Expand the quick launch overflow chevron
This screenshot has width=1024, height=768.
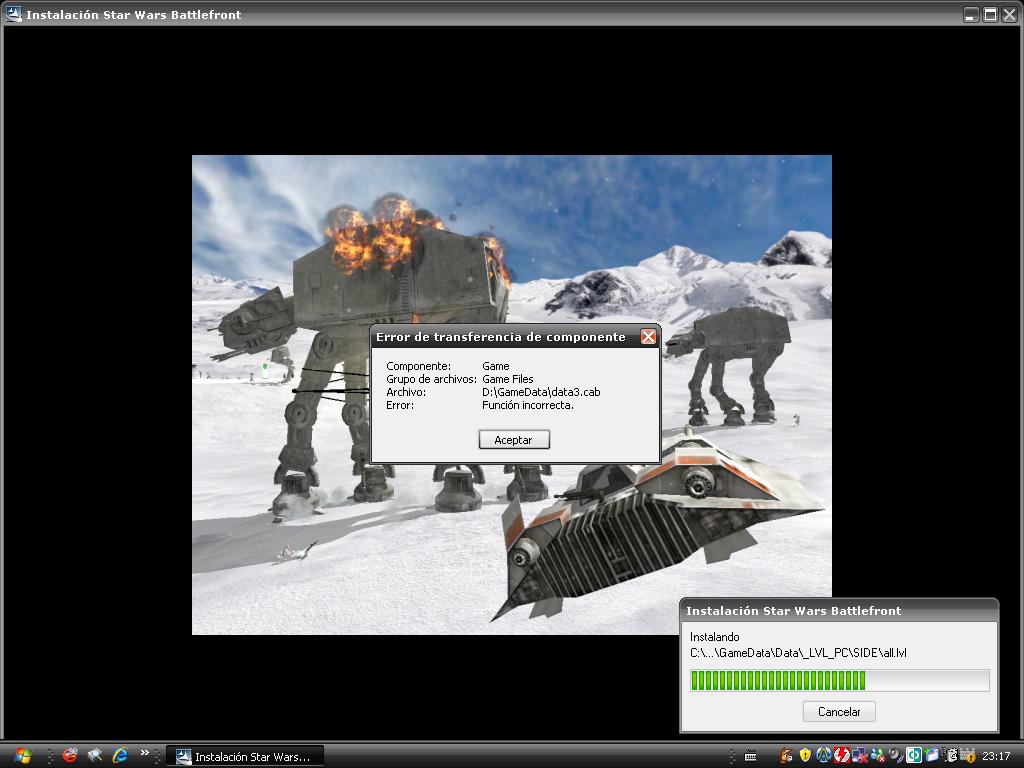click(x=144, y=753)
